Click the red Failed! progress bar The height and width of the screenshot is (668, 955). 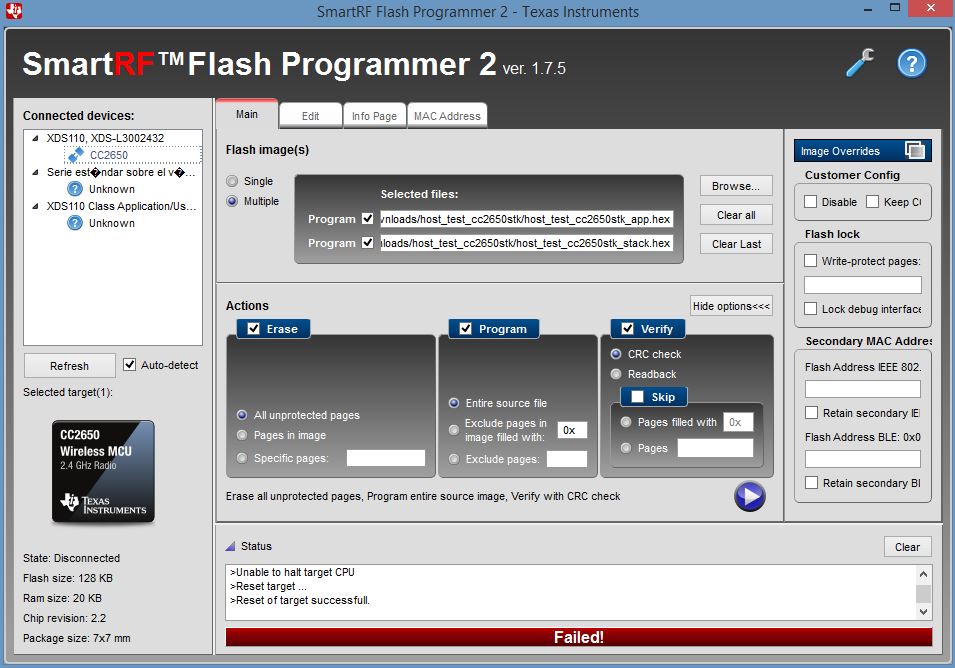[579, 637]
